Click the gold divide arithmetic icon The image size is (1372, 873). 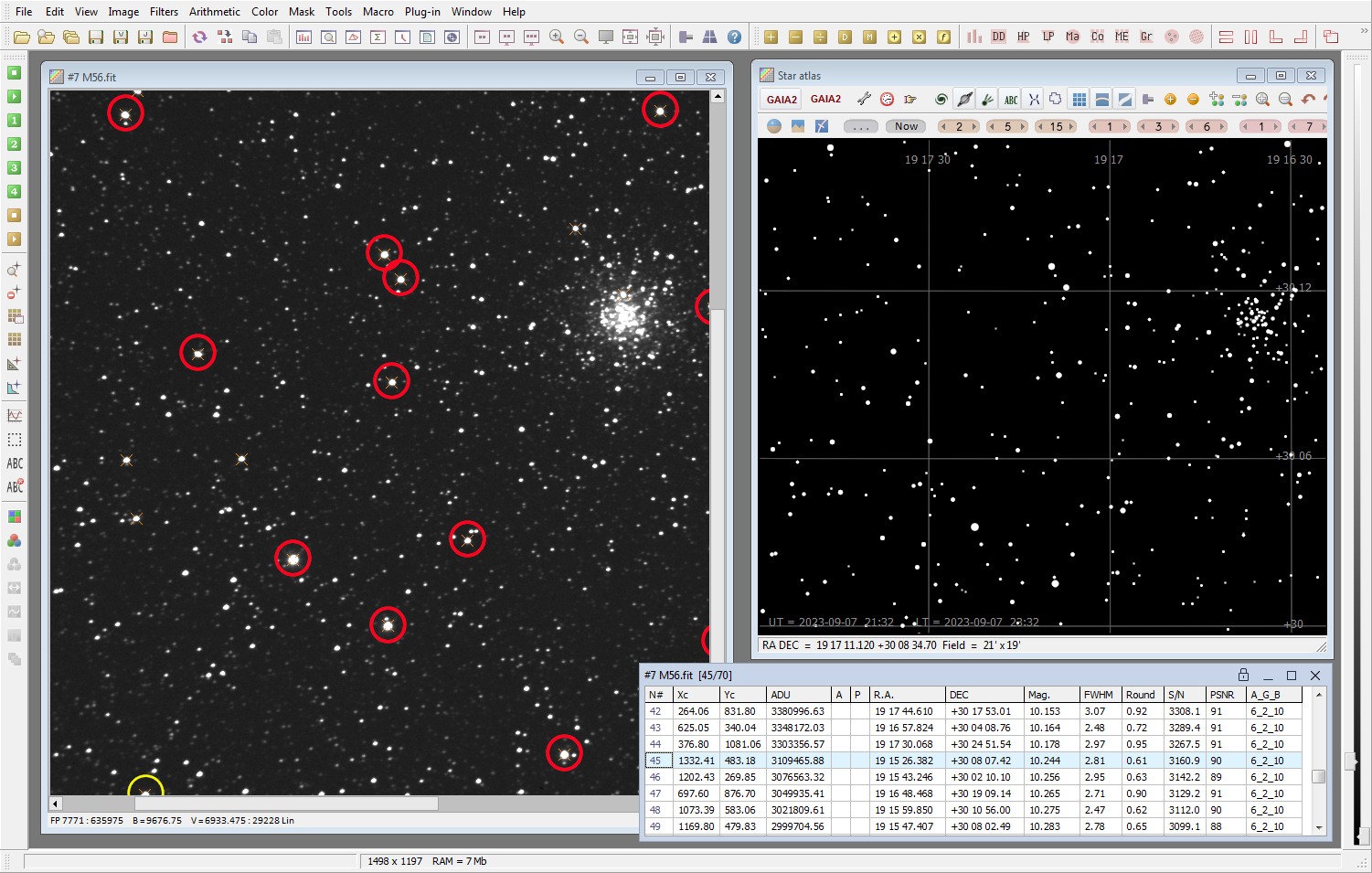(x=820, y=37)
